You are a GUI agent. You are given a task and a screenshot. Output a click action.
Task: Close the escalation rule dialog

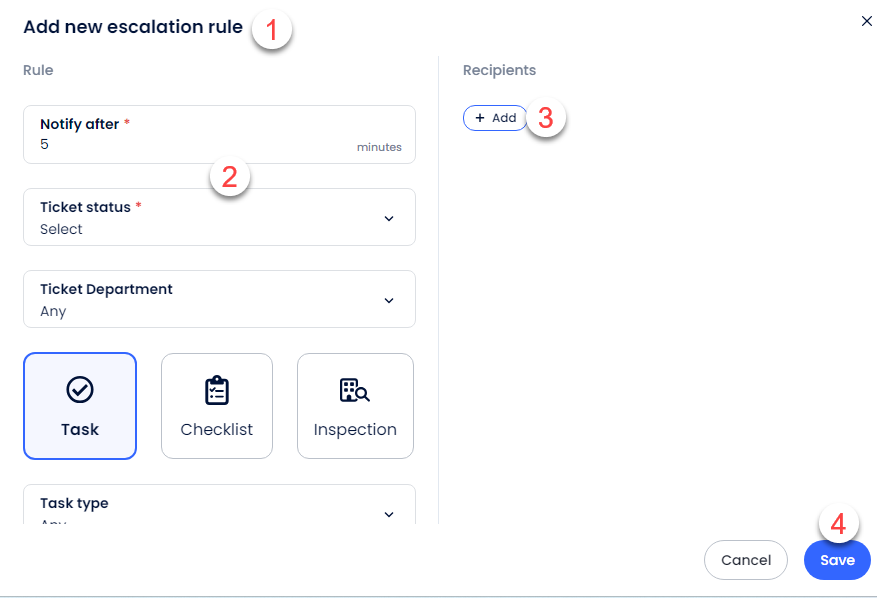[866, 21]
